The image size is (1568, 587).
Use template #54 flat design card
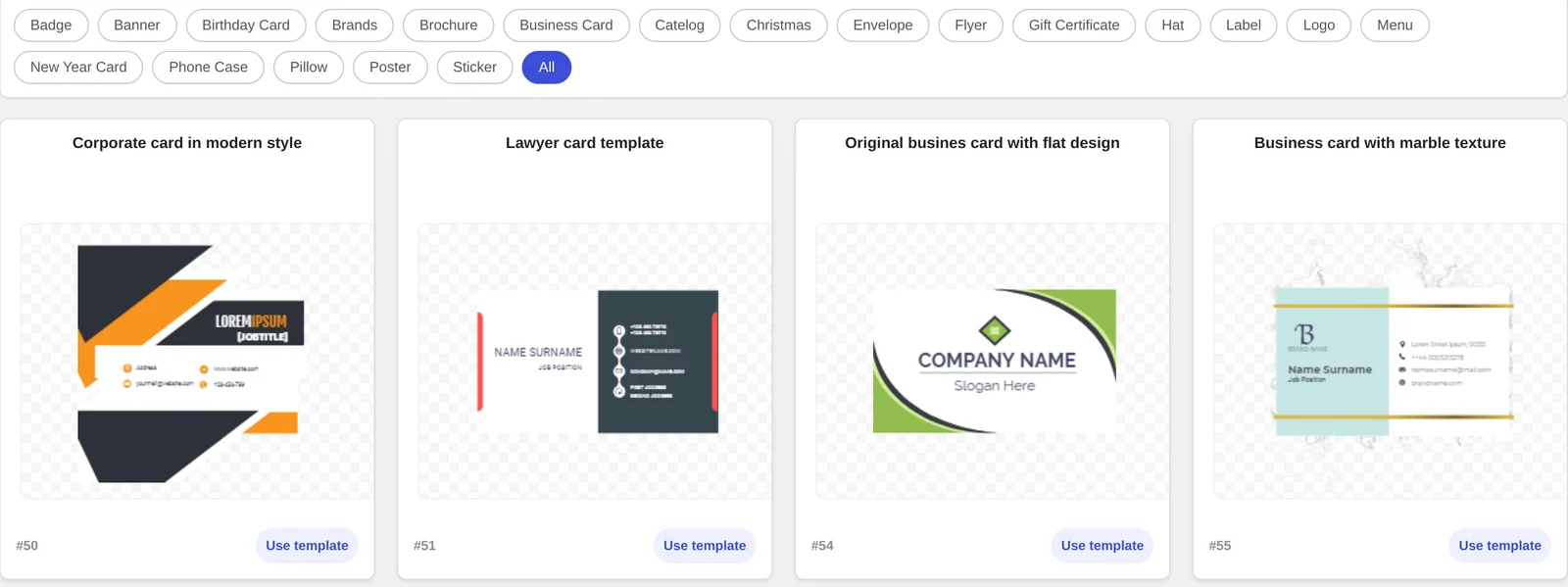(1102, 546)
